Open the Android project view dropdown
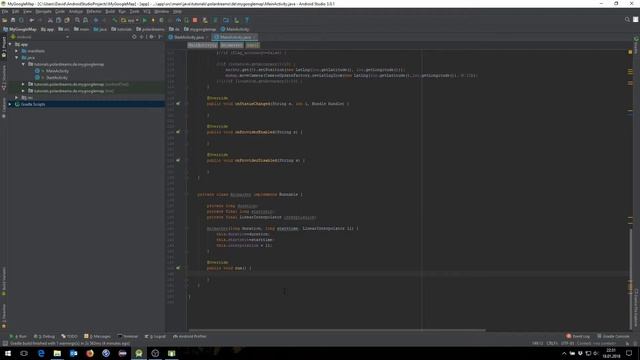The width and height of the screenshot is (640, 360). (x=40, y=37)
